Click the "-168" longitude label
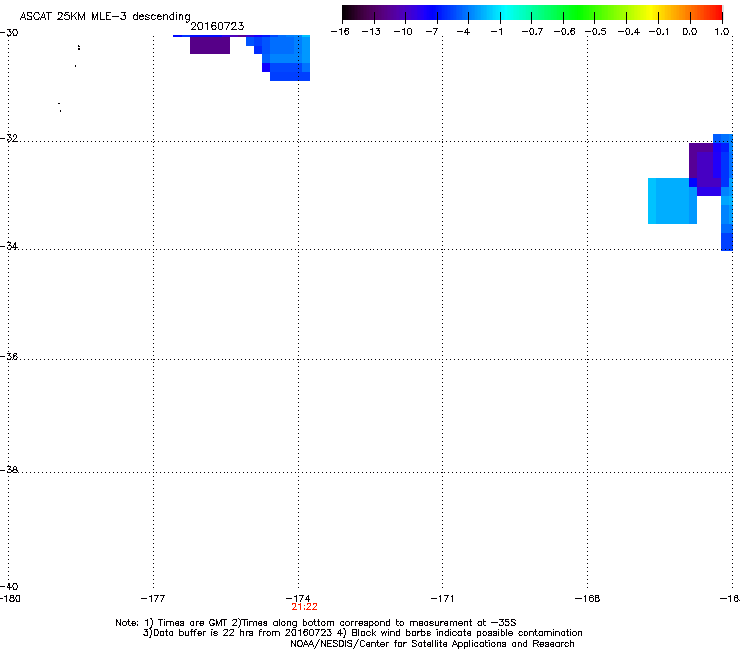The image size is (740, 650). click(587, 599)
